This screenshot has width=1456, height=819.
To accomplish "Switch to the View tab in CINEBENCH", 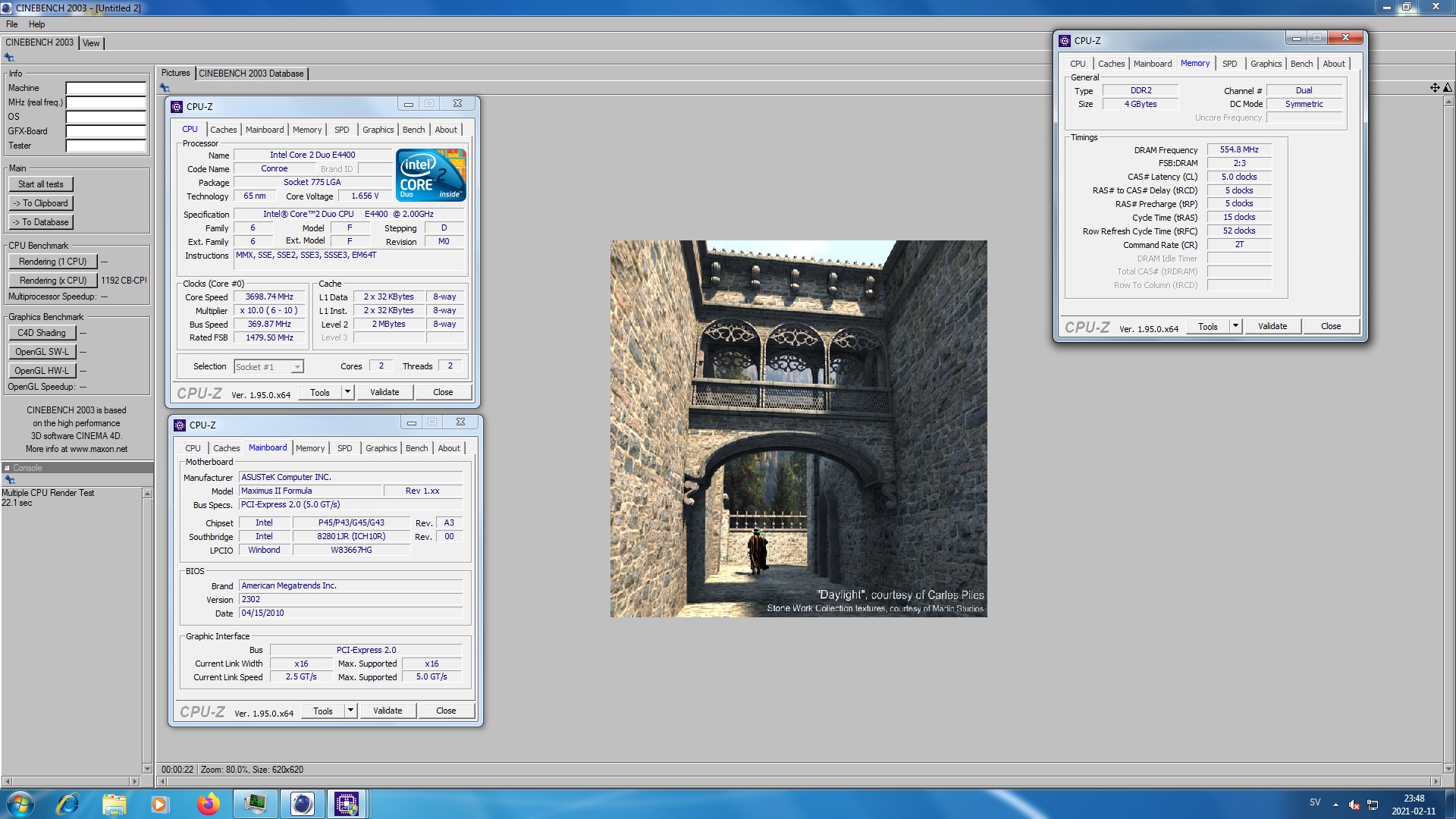I will 91,43.
